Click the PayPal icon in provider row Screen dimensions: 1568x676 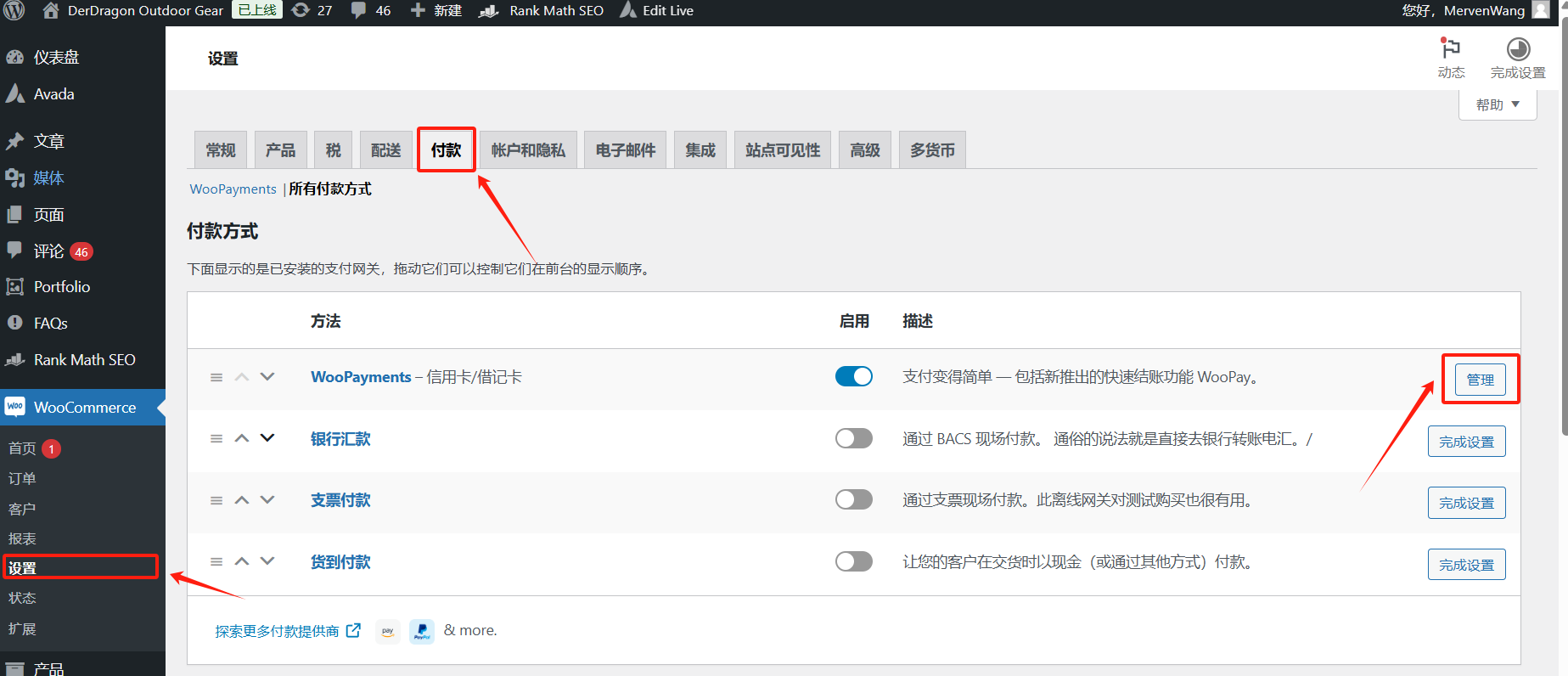[422, 631]
